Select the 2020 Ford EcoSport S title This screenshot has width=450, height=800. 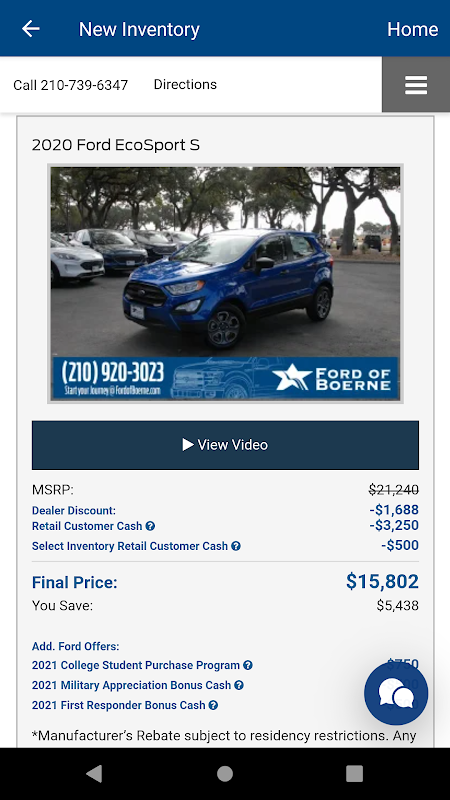116,145
